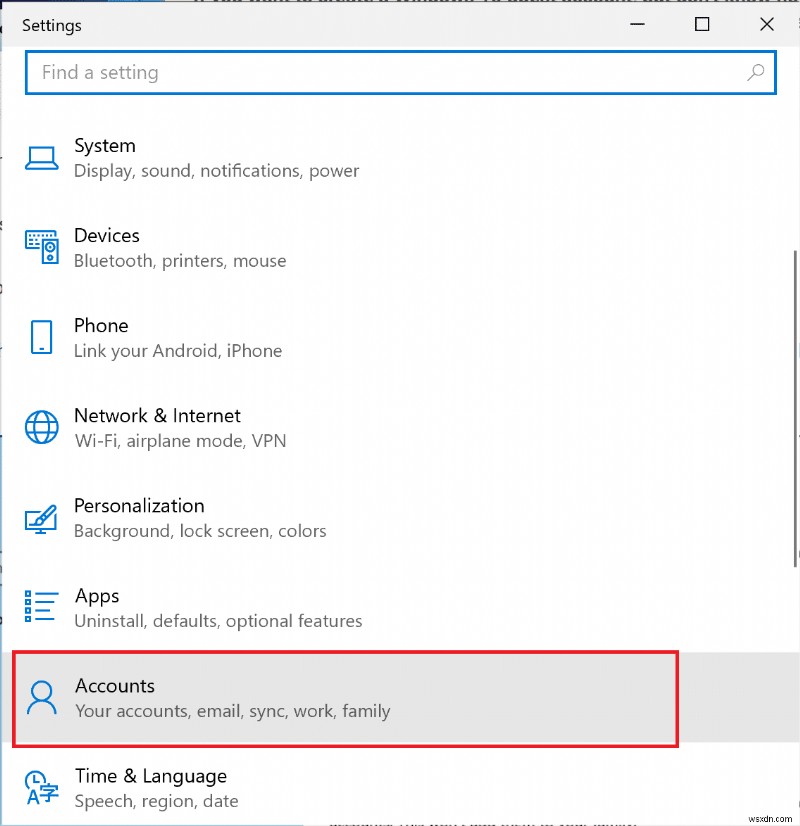Open Accounts settings label
Viewport: 800px width, 826px height.
tap(115, 686)
